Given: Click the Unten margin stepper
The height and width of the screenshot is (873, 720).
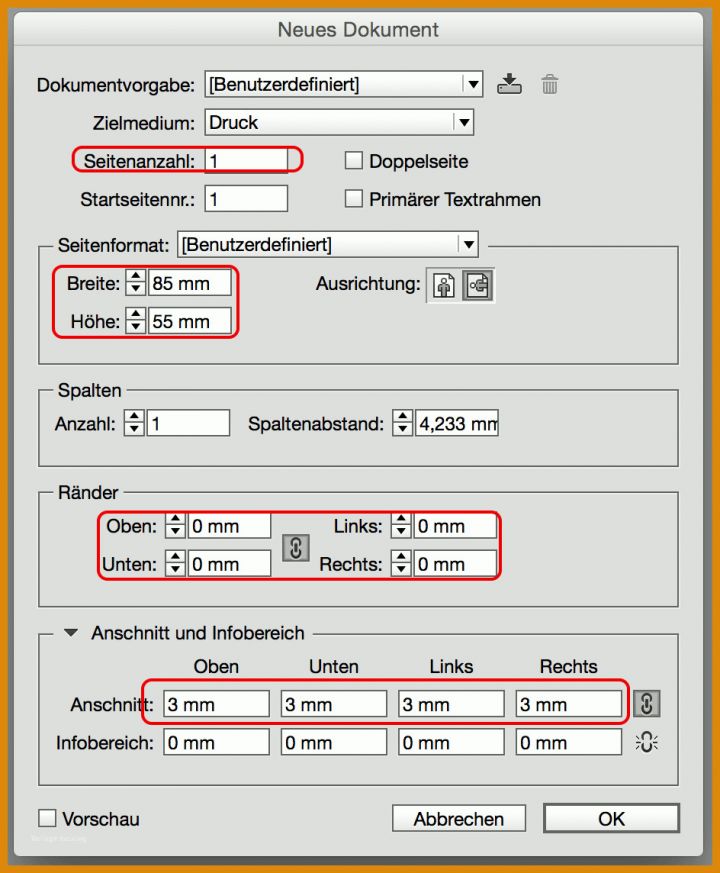Looking at the screenshot, I should 175,563.
